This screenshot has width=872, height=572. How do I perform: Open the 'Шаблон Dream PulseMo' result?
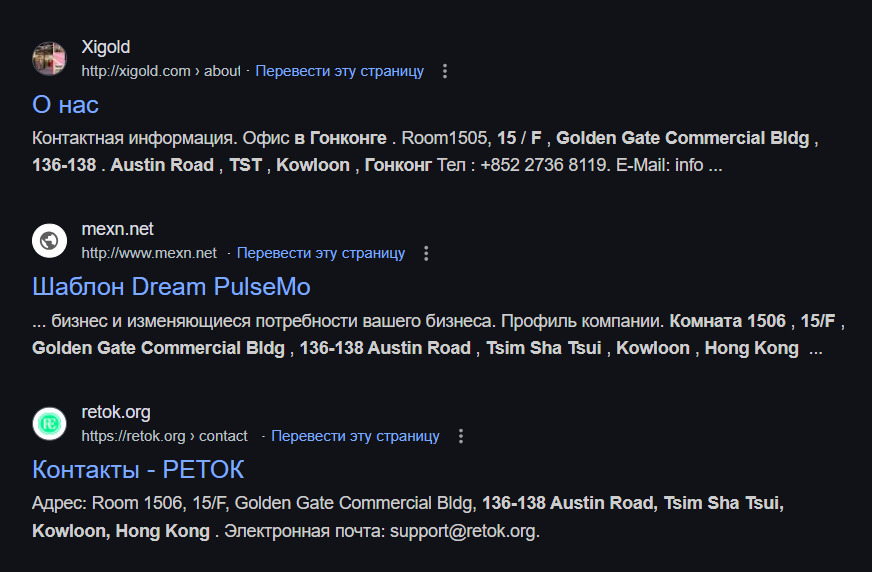[171, 287]
